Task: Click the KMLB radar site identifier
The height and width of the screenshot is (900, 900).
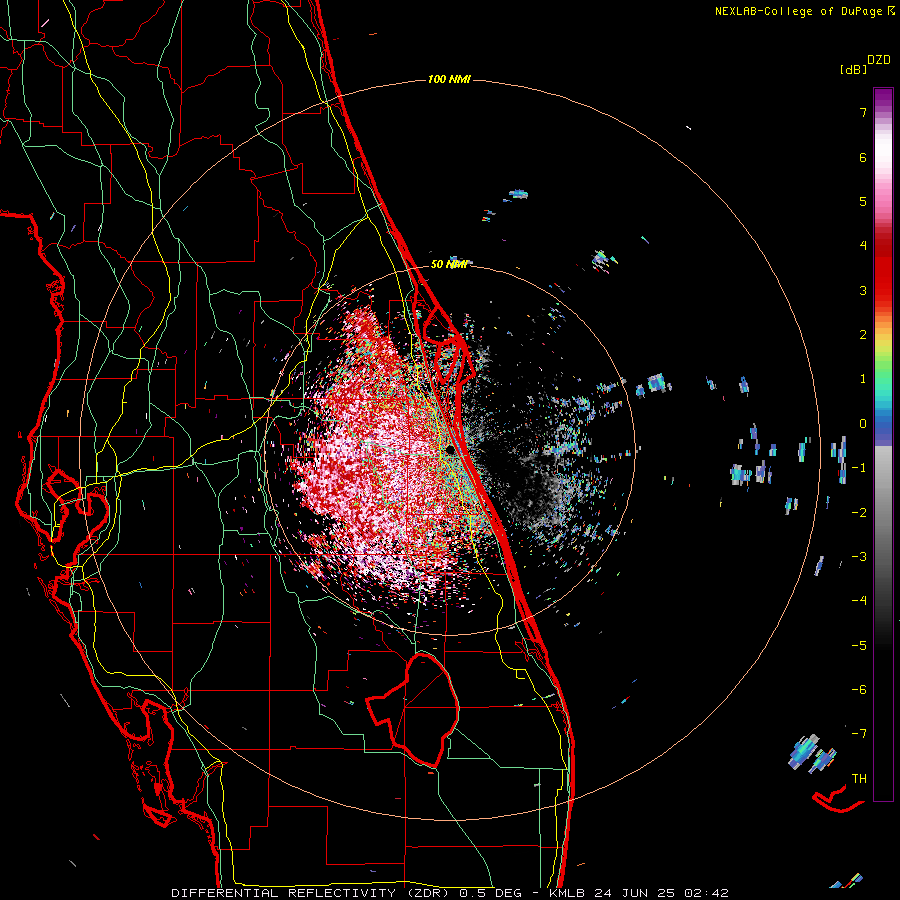Action: point(565,893)
